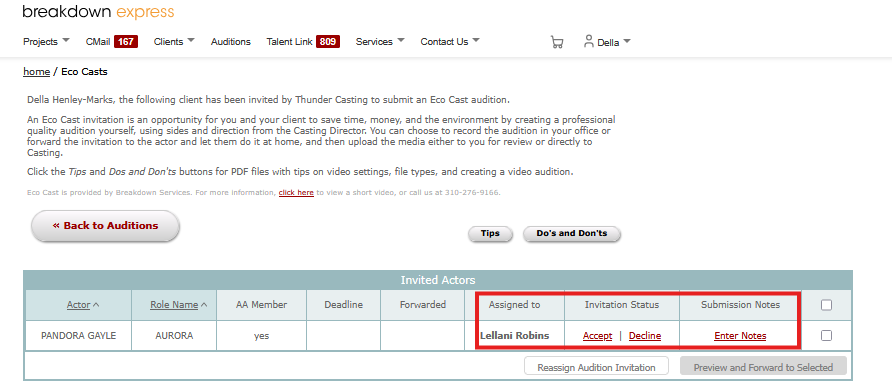Open the Talent Link menu item

click(x=290, y=41)
